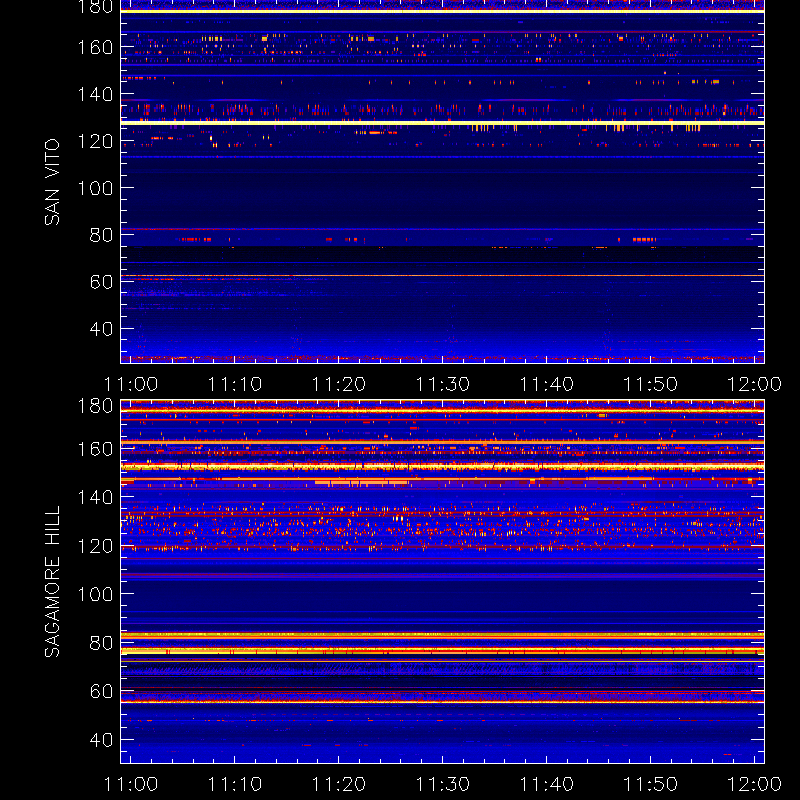Screen dimensions: 800x800
Task: Click the SAN VITO axis label
Action: pyautogui.click(x=52, y=182)
